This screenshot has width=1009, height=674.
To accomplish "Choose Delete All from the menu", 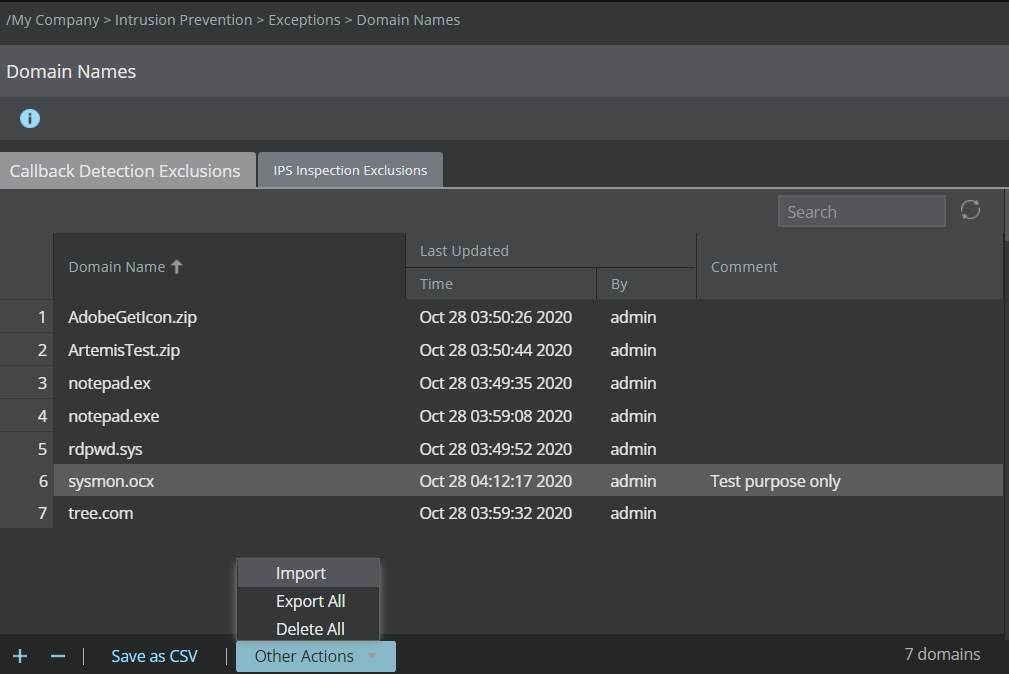I will [308, 628].
